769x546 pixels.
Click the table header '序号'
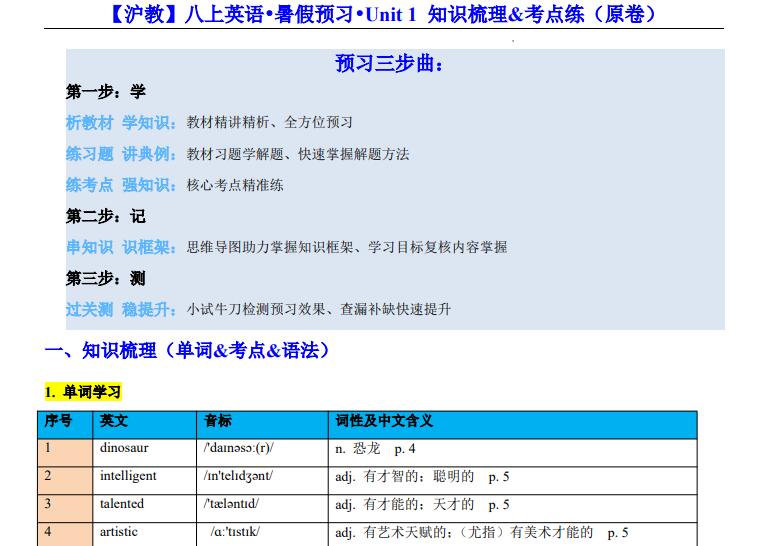click(x=65, y=425)
